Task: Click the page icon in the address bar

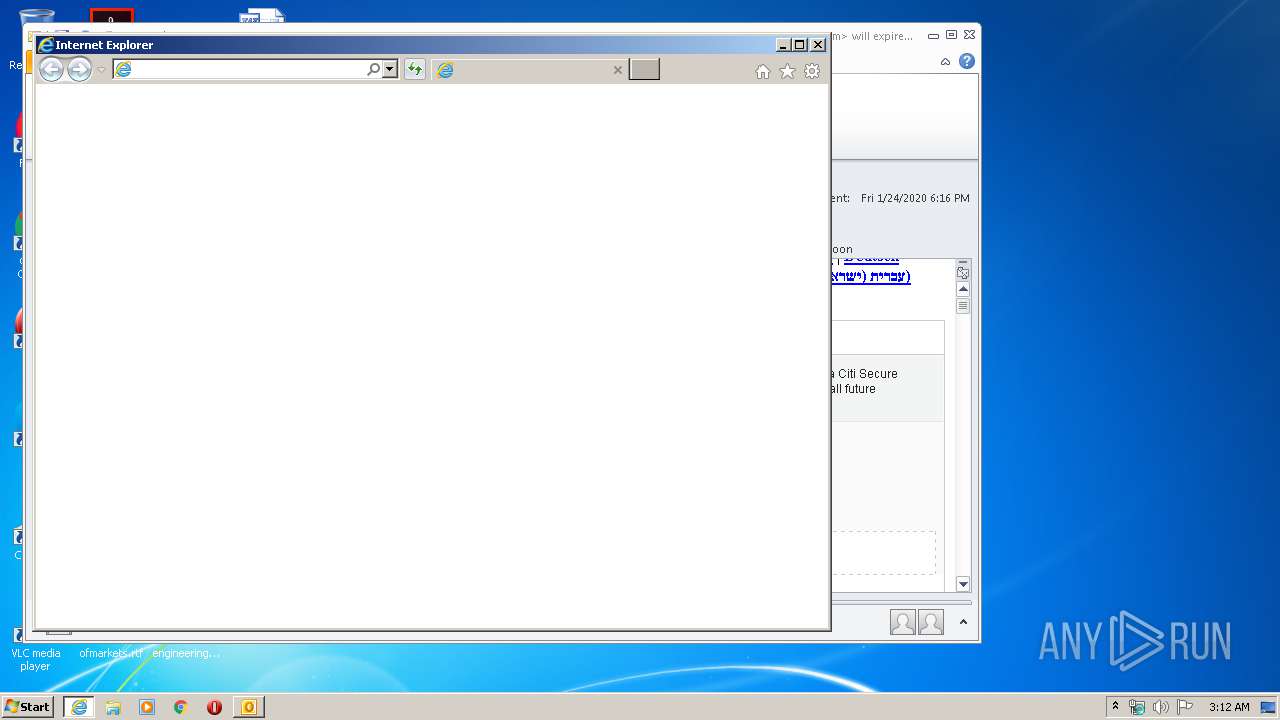Action: (x=123, y=69)
